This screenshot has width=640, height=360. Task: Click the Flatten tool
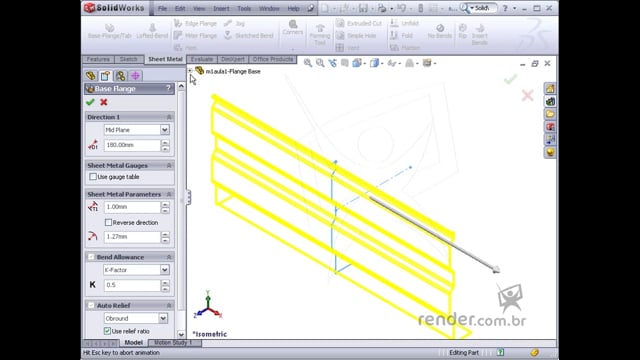405,48
